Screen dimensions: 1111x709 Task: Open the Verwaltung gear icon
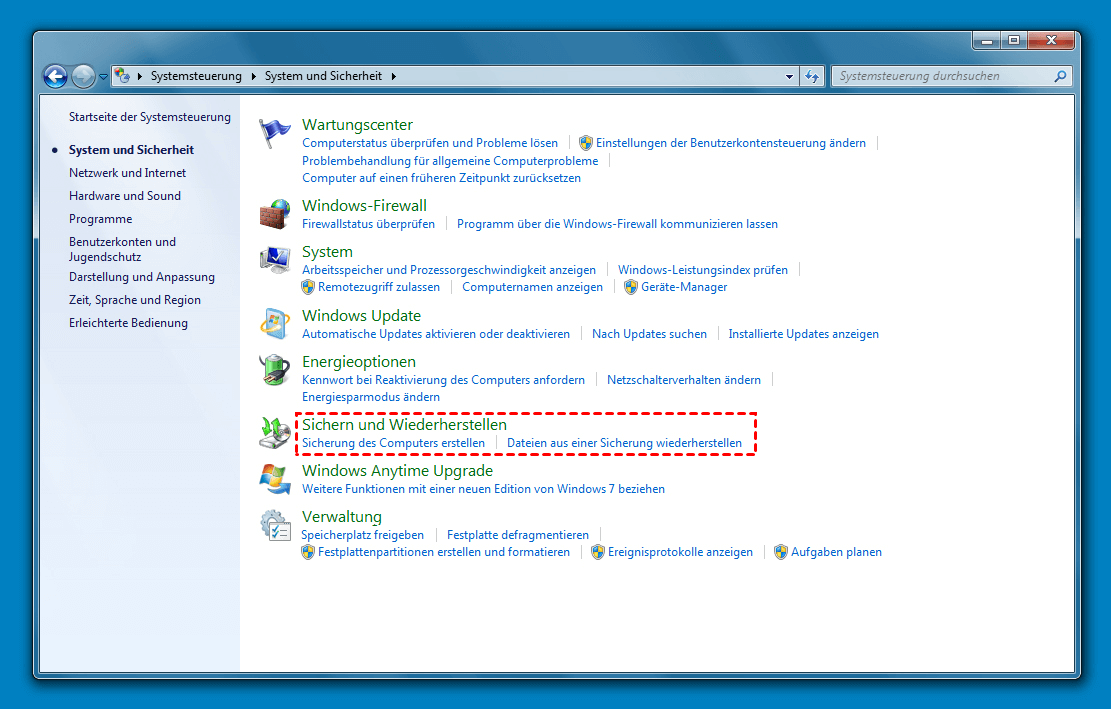coord(274,525)
